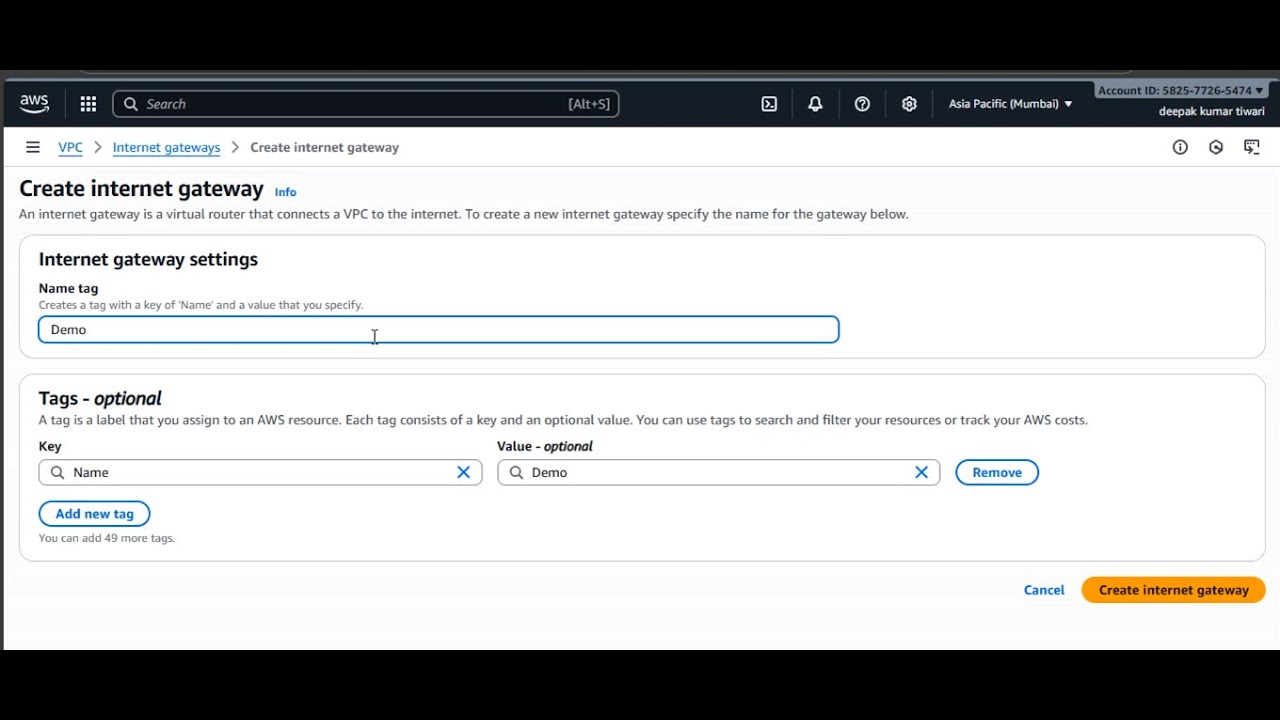This screenshot has width=1280, height=720.
Task: Go to Internet gateways breadcrumb
Action: [166, 147]
